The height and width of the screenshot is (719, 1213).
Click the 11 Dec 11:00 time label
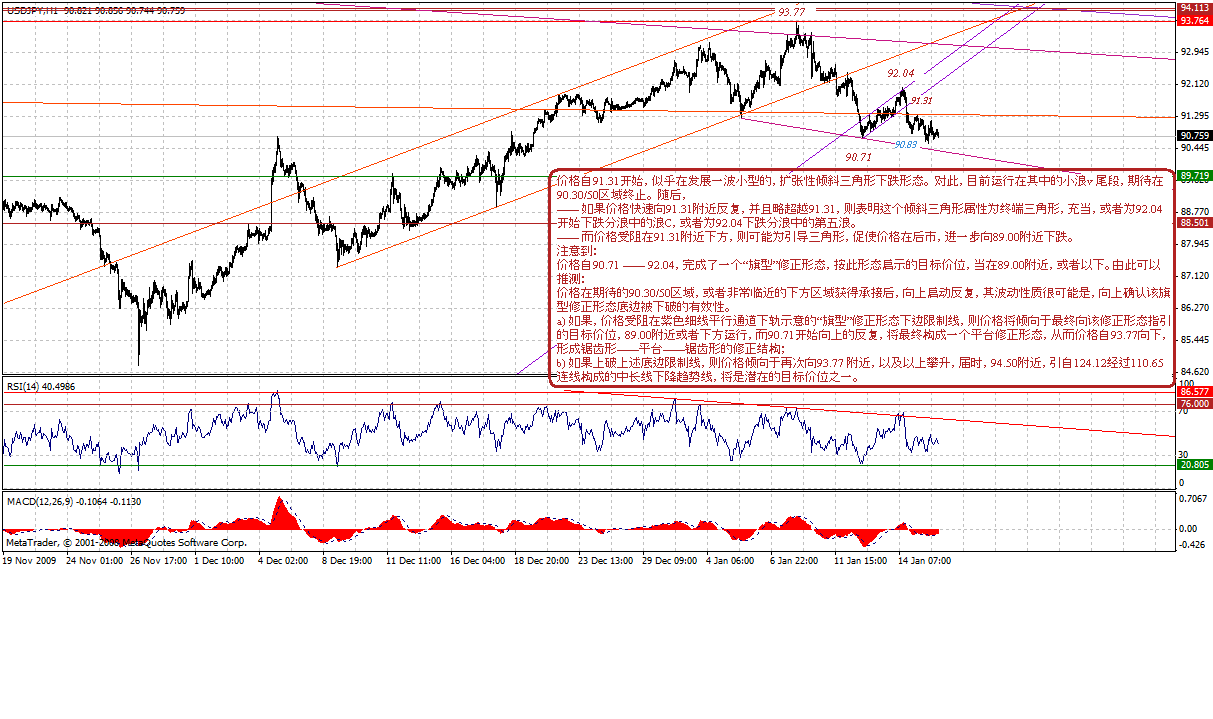click(413, 562)
